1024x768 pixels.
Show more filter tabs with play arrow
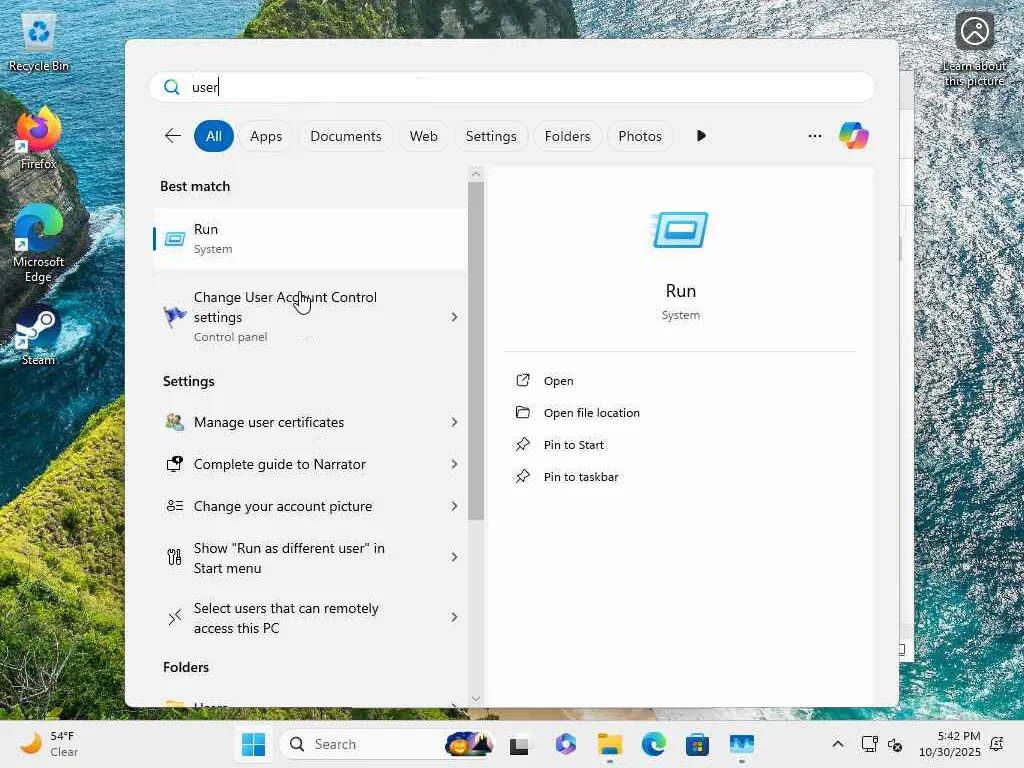coord(701,136)
